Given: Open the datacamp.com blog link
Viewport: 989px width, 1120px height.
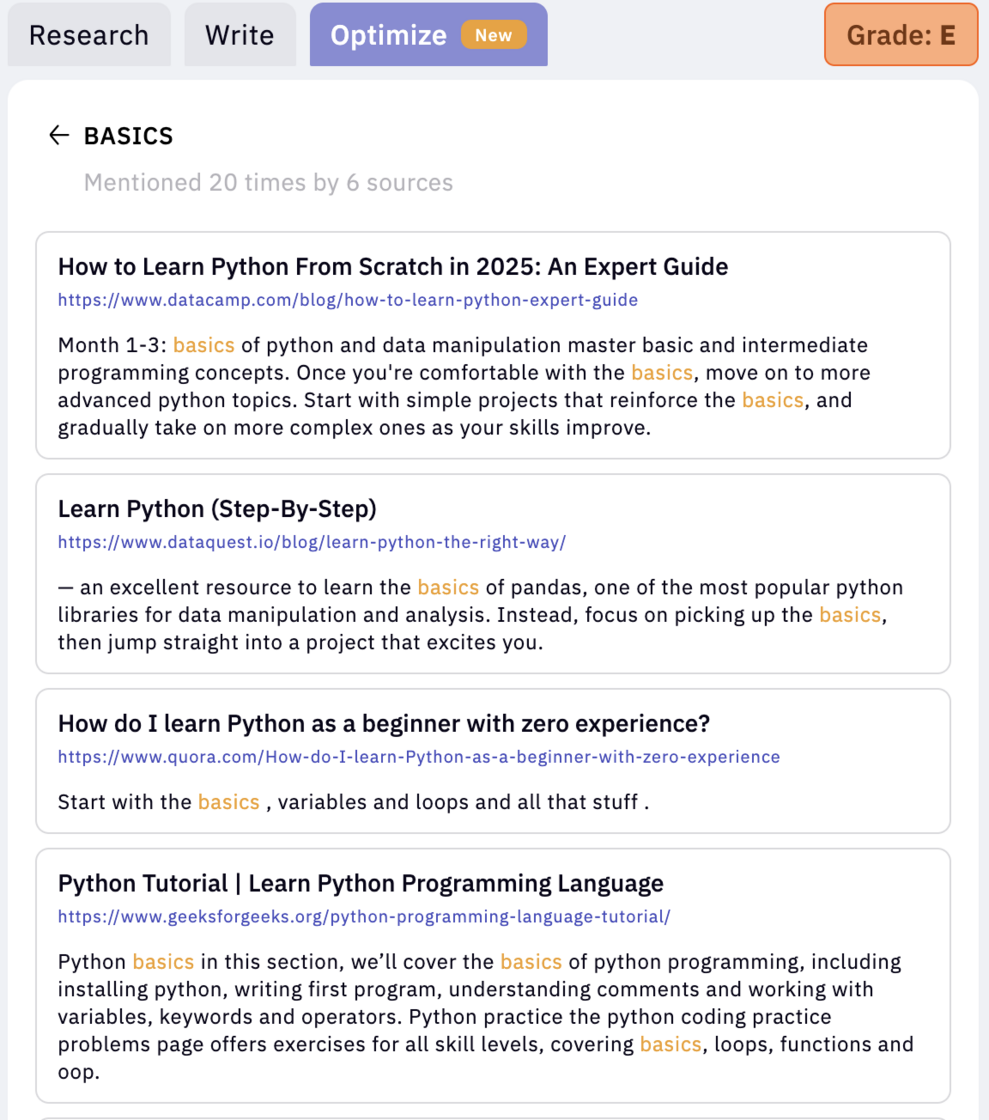Looking at the screenshot, I should point(348,300).
